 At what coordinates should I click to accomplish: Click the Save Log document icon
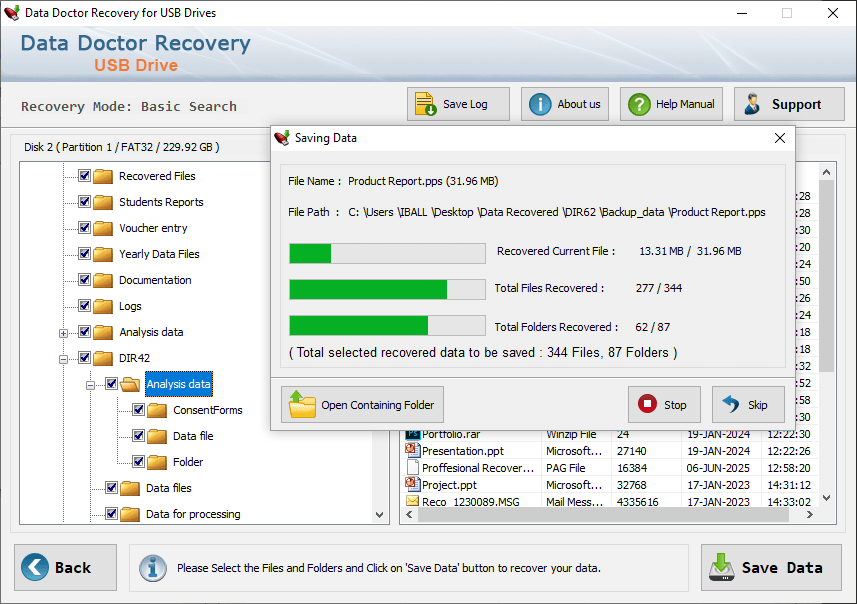click(x=425, y=104)
